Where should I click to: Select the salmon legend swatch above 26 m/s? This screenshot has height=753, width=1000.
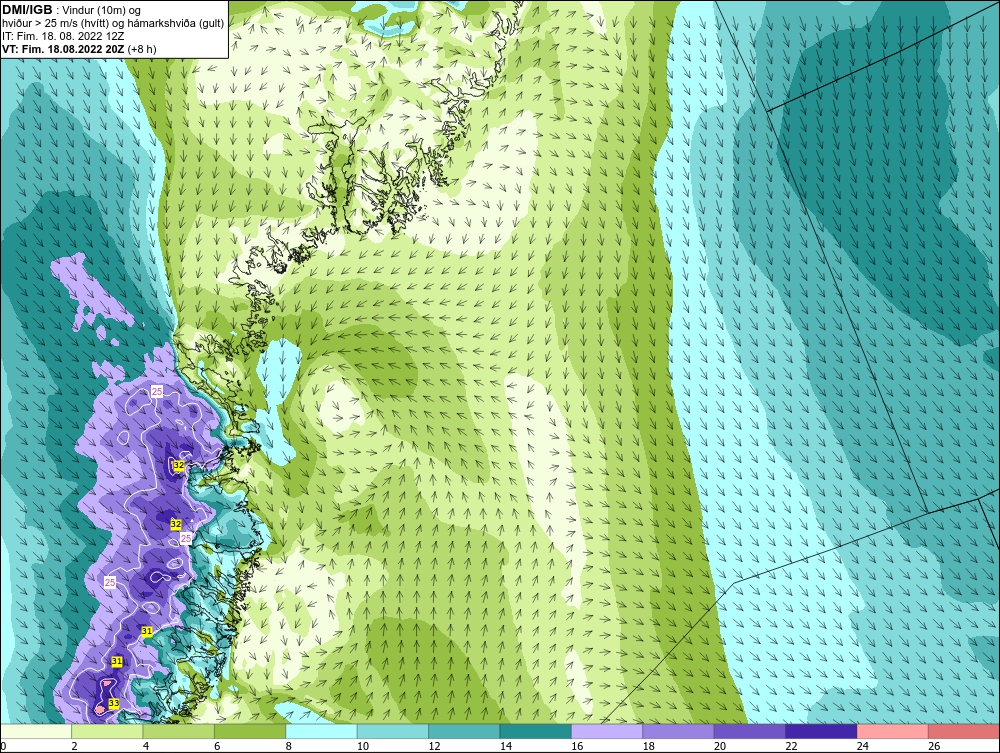tap(964, 731)
